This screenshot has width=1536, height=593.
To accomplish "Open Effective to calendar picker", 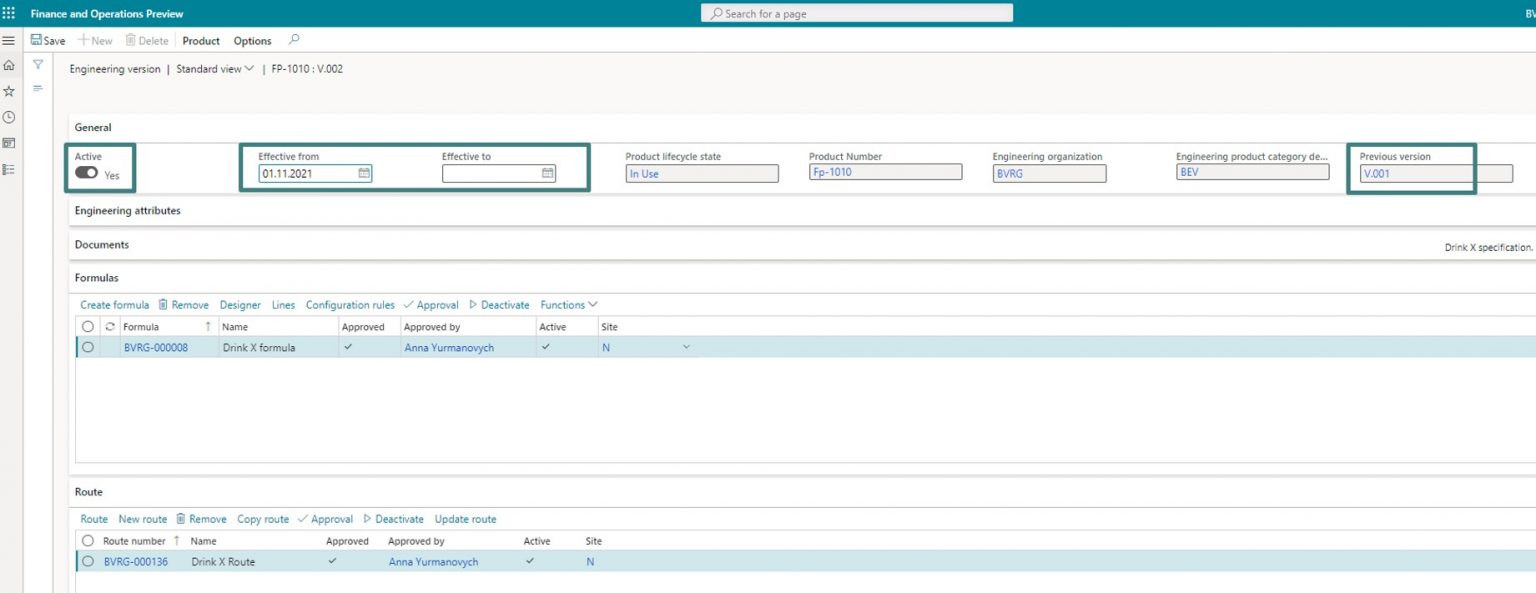I will (548, 173).
